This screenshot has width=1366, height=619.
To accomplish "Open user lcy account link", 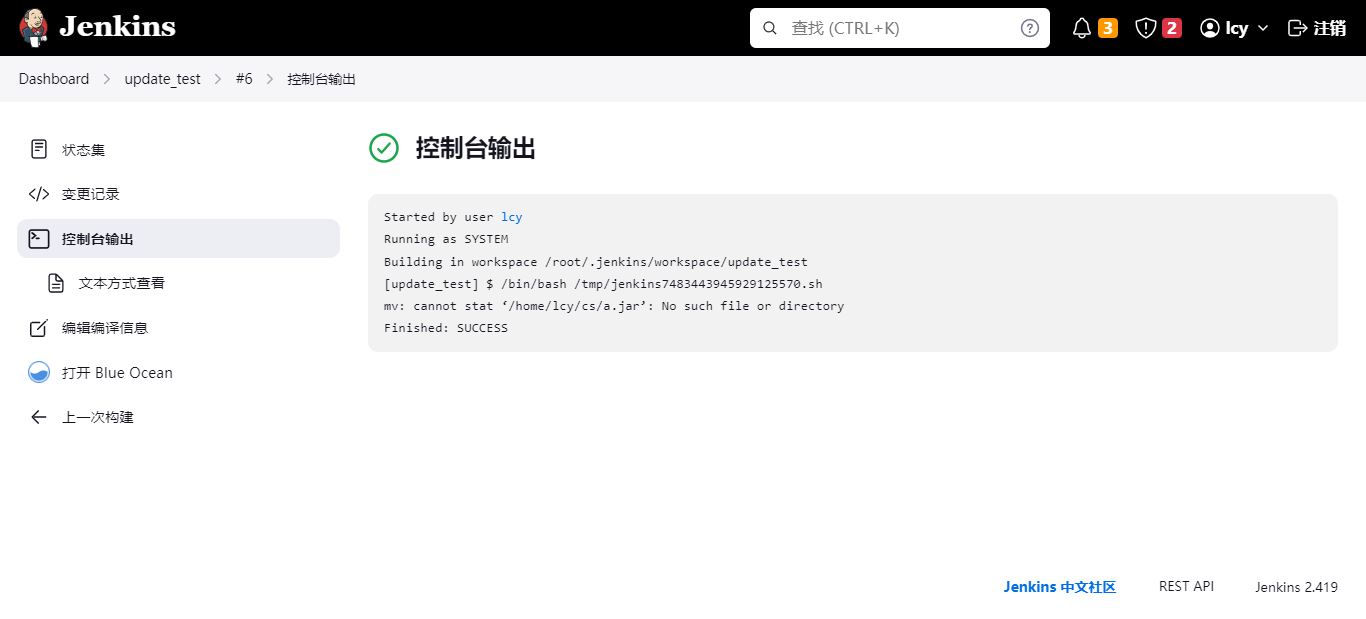I will click(1237, 28).
